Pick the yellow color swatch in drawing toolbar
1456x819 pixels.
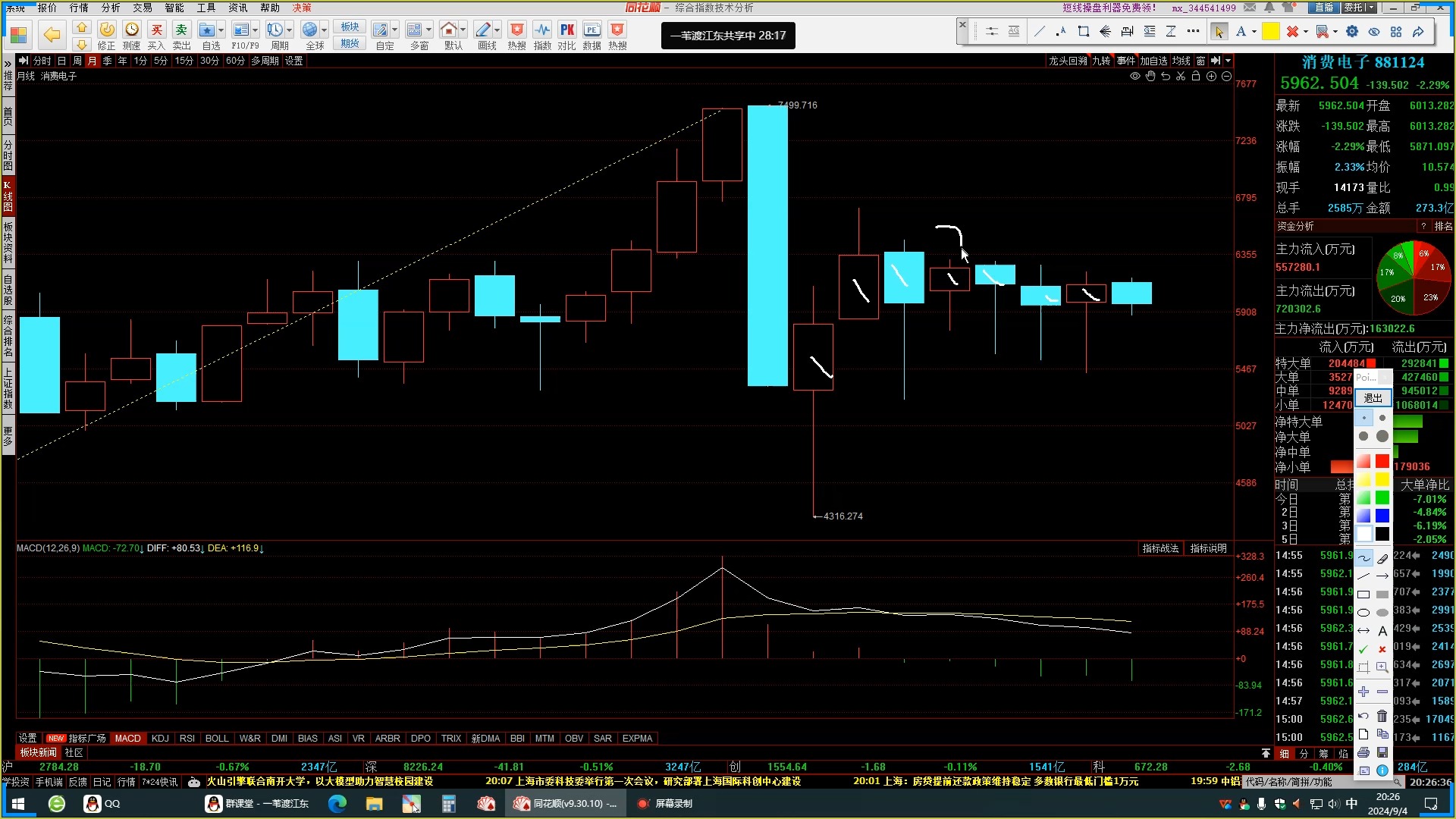pyautogui.click(x=1271, y=31)
